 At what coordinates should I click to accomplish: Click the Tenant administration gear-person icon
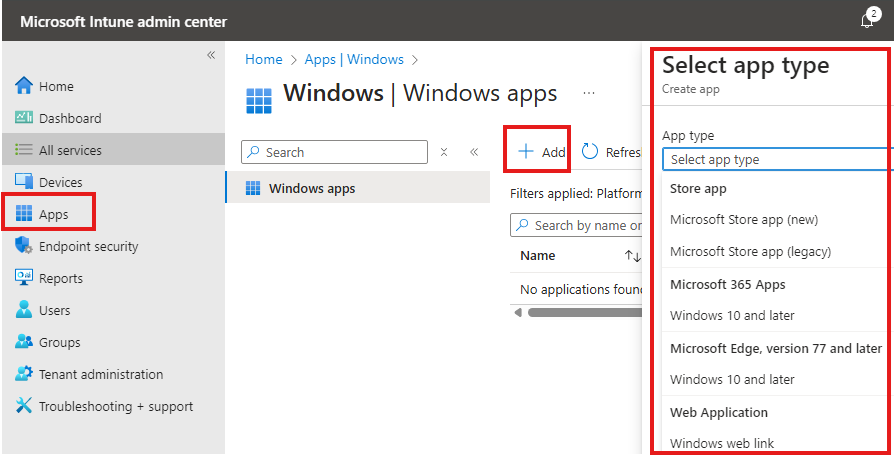24,373
